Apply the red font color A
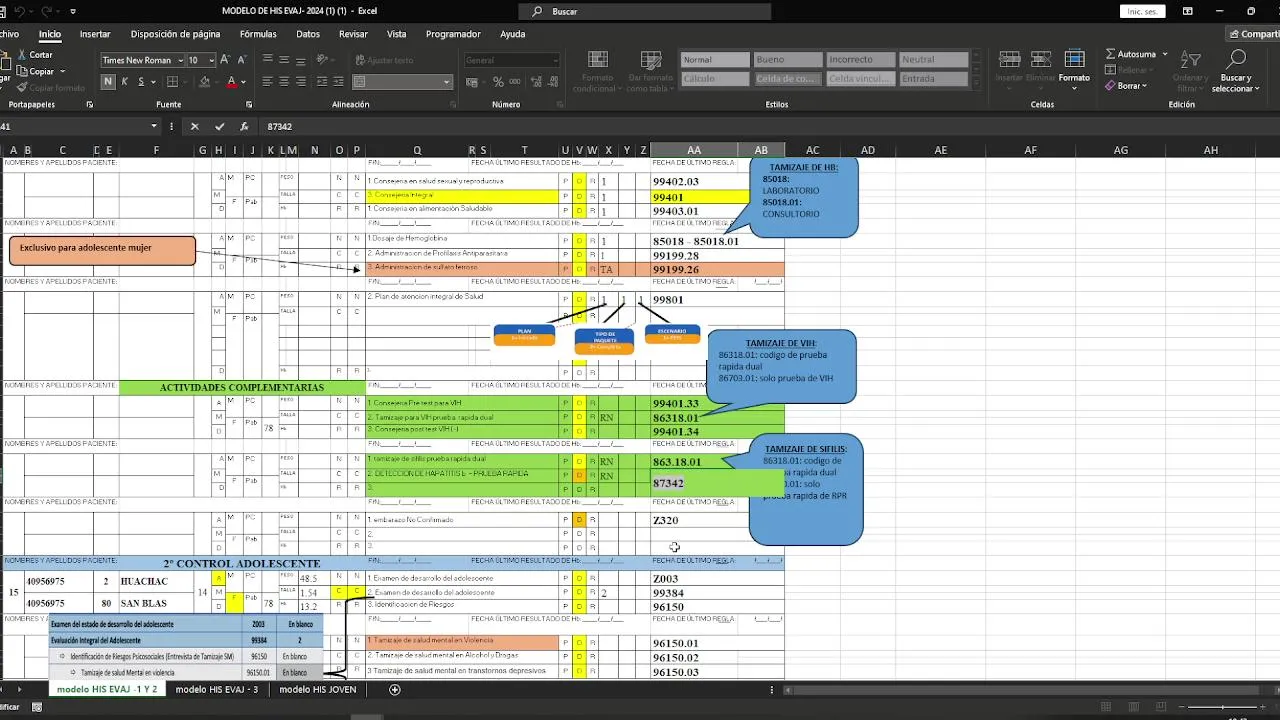The height and width of the screenshot is (720, 1280). point(231,82)
